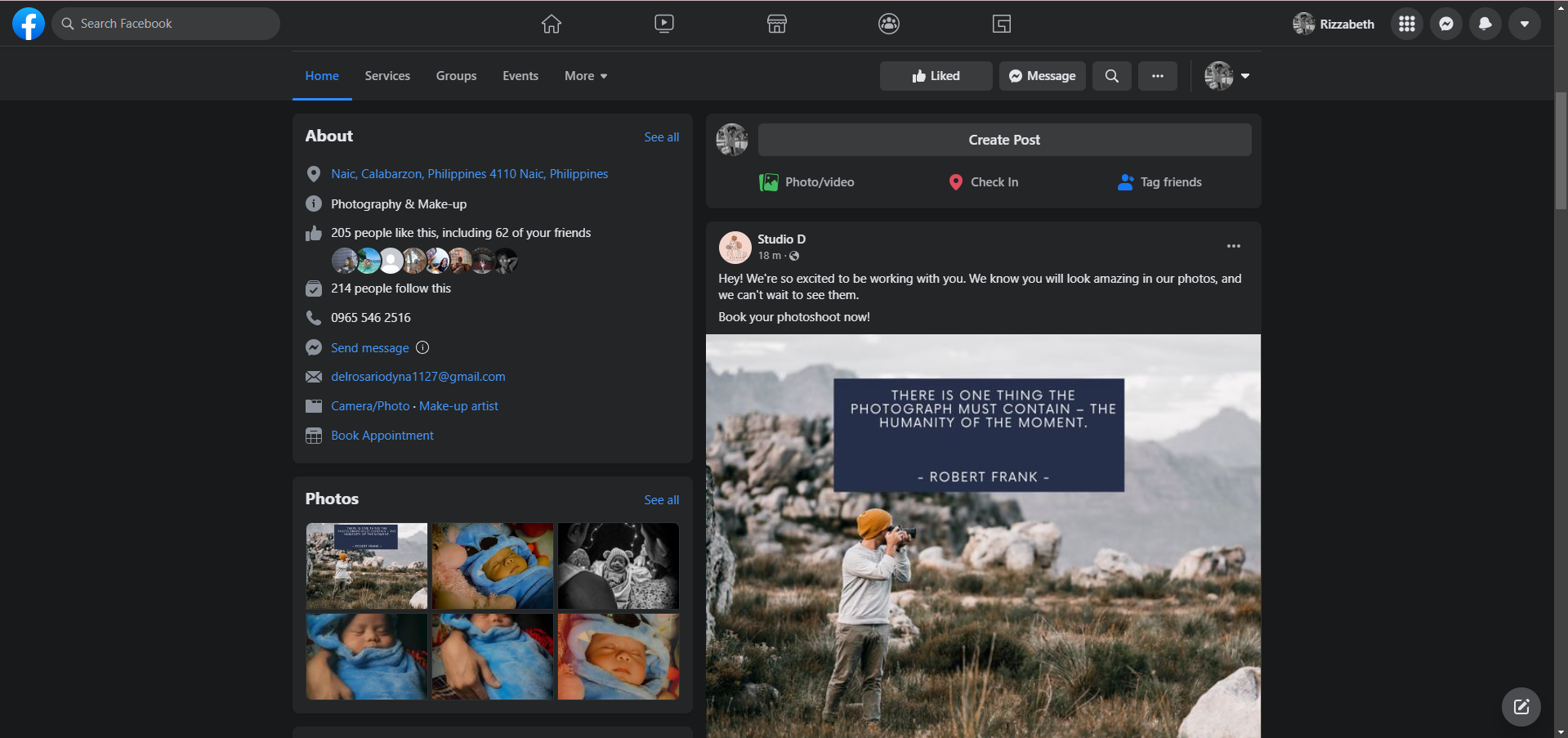Open the page more options ellipsis button

tap(1158, 76)
